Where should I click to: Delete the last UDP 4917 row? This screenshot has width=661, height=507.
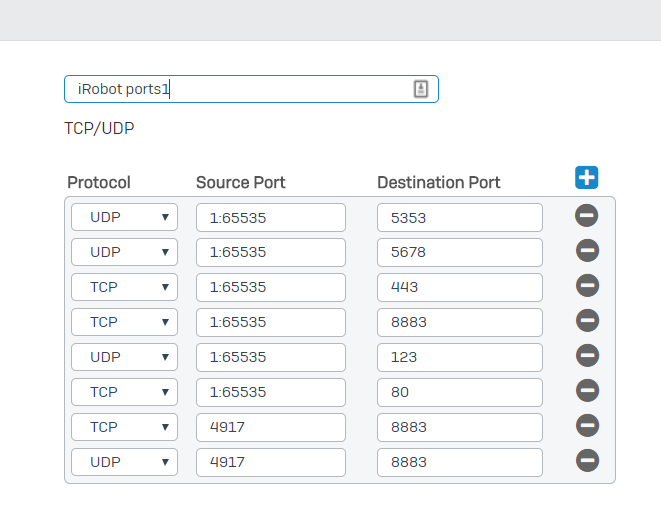(x=587, y=461)
